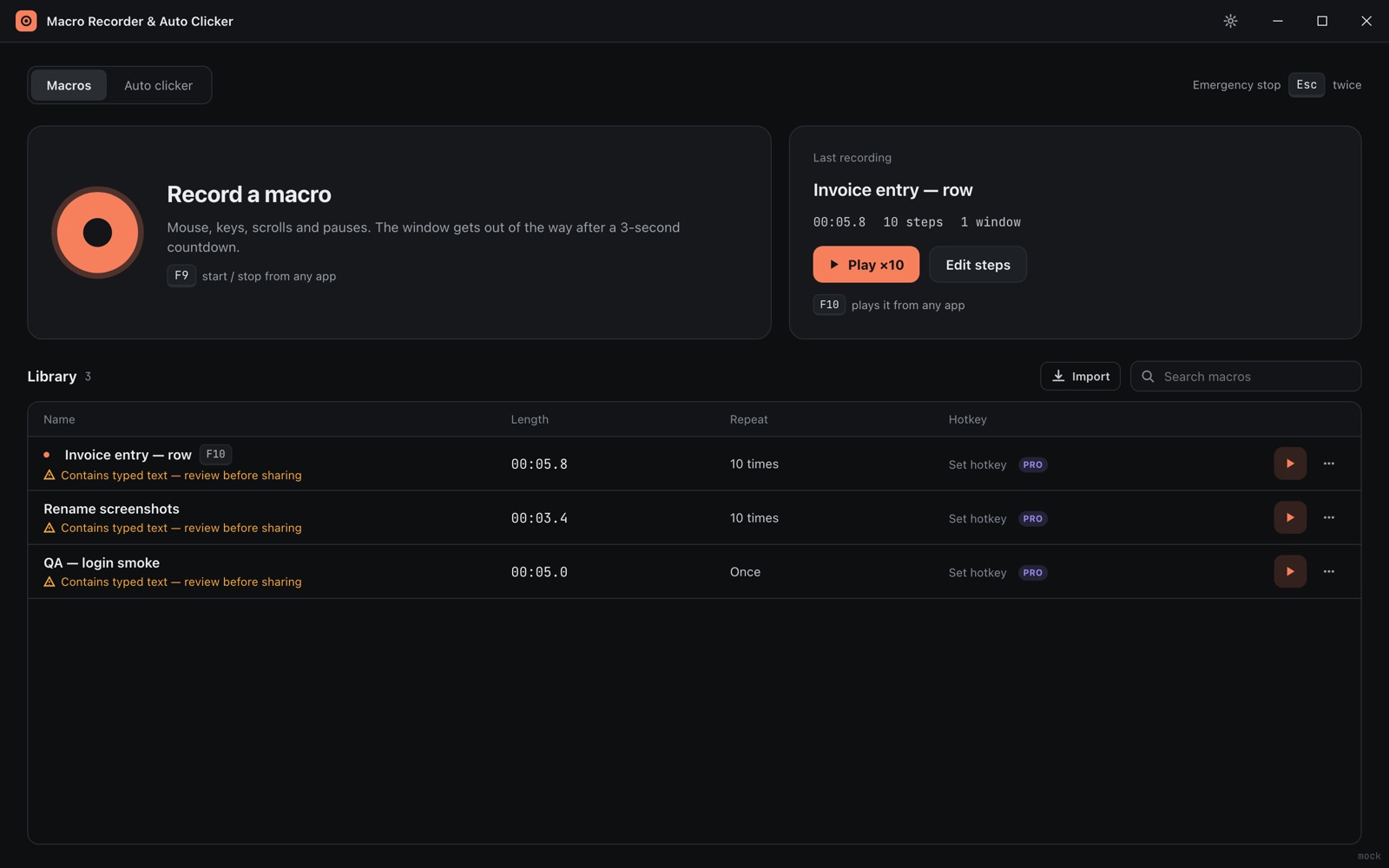Click the Esc key badge for emergency stop

(x=1307, y=85)
